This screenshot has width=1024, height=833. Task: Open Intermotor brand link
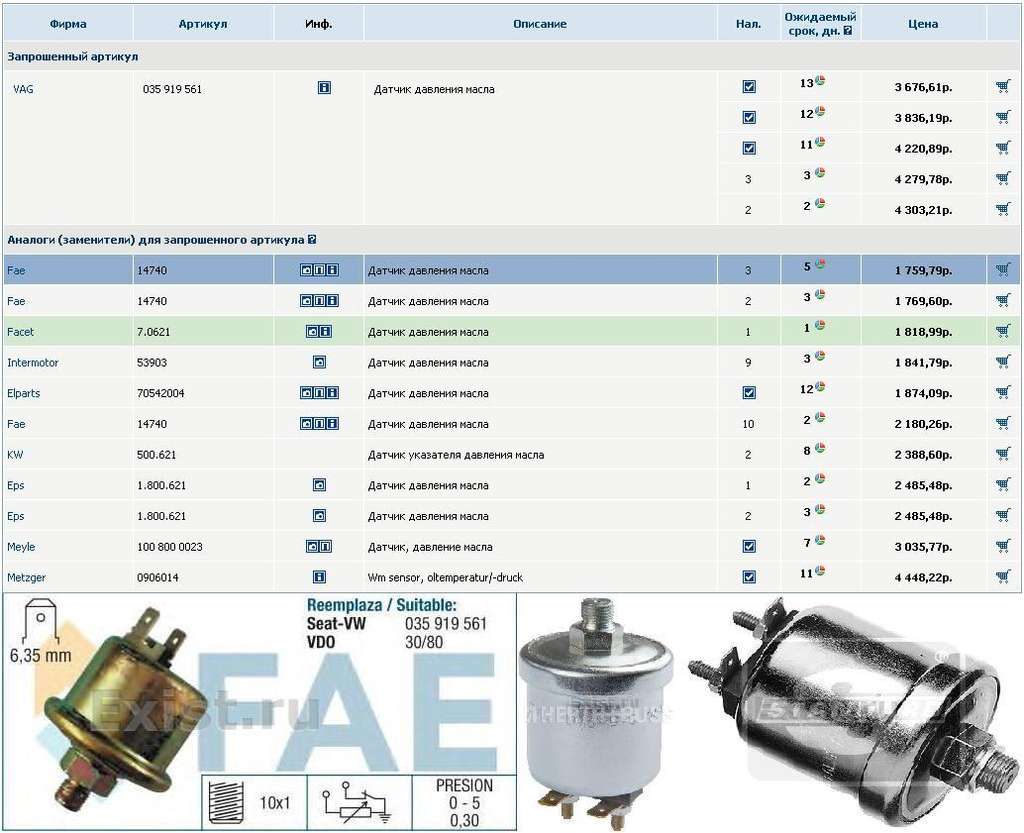33,362
